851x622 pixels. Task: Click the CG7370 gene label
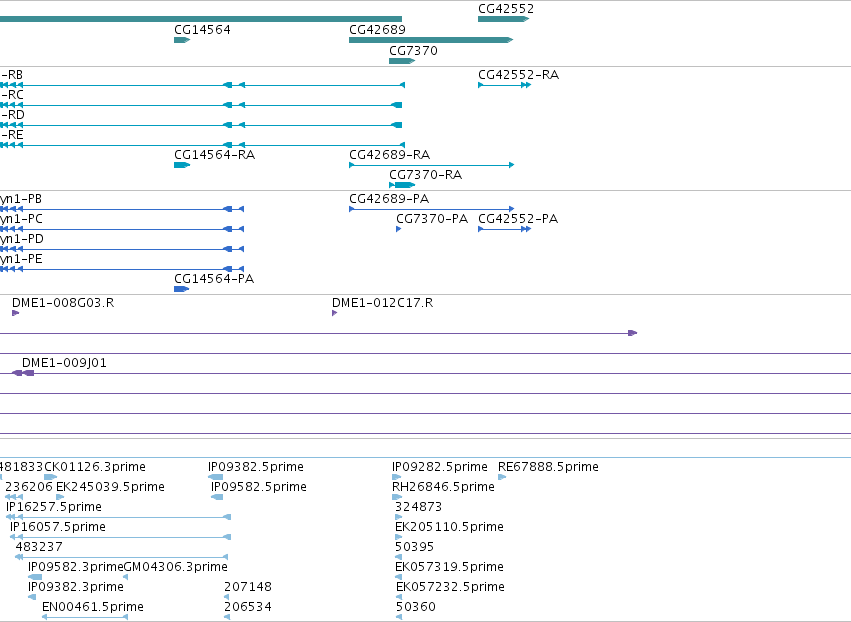point(413,50)
